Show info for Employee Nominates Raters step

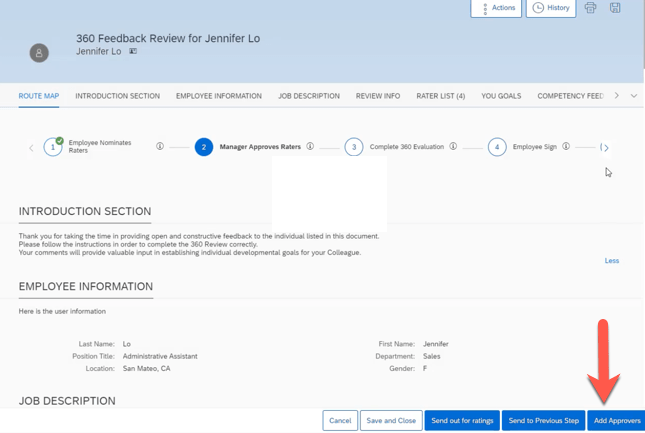point(160,147)
